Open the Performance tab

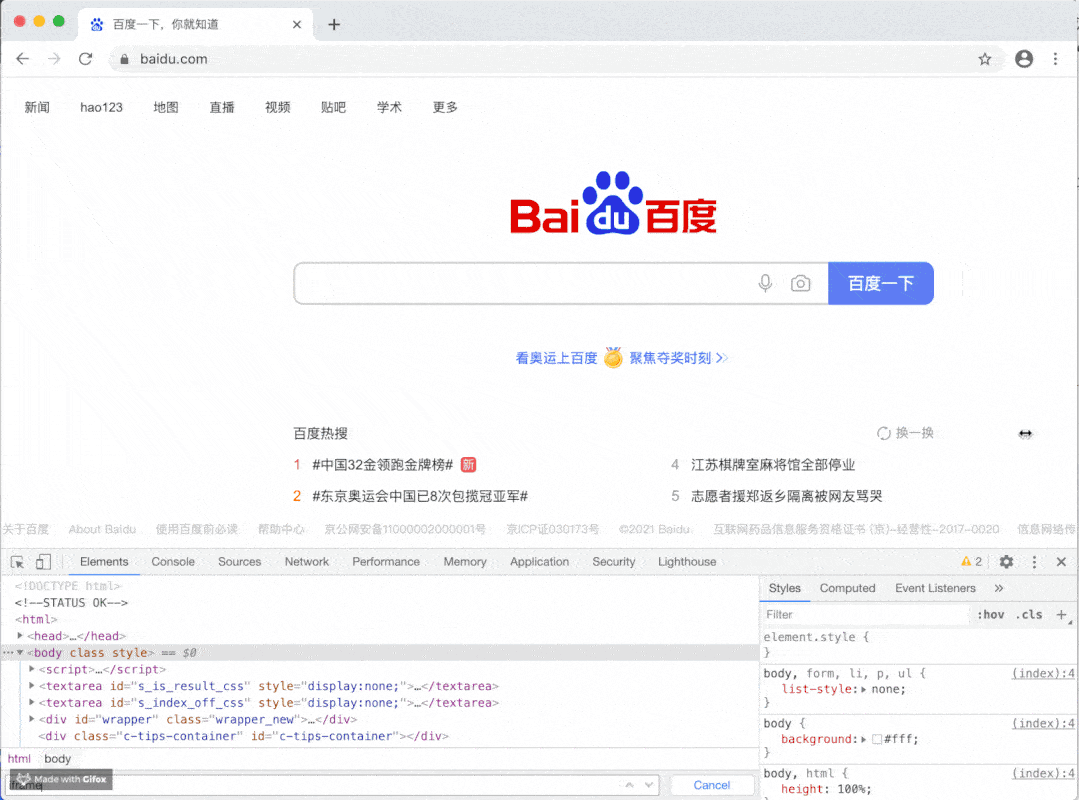pyautogui.click(x=386, y=562)
